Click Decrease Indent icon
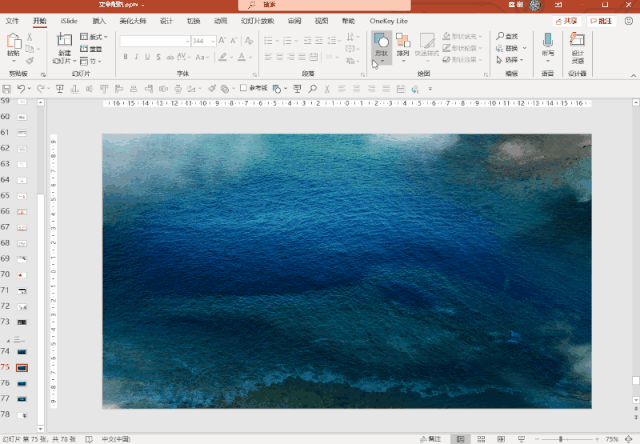 click(x=307, y=40)
